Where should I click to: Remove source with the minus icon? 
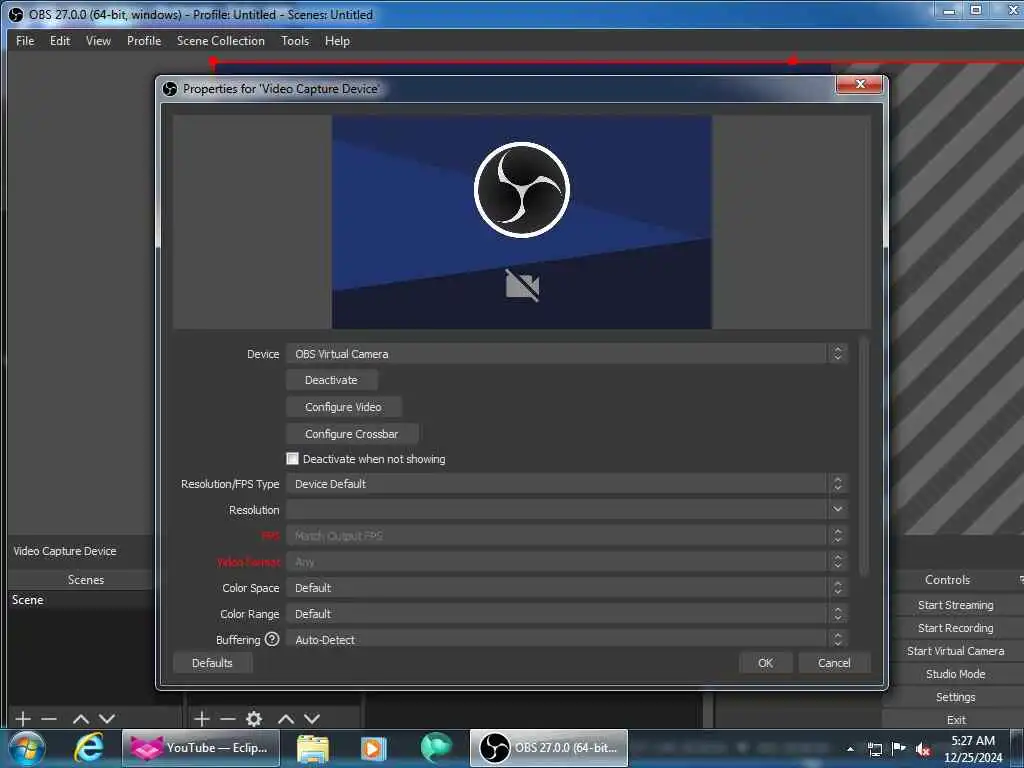coord(228,719)
